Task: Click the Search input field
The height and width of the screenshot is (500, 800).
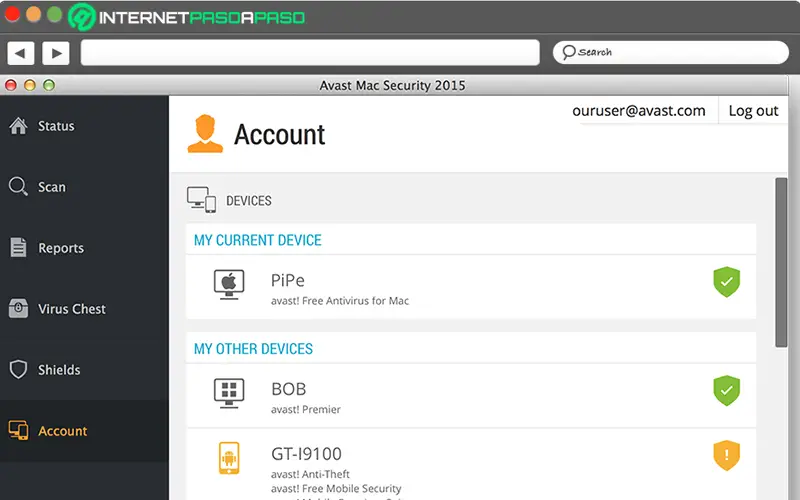Action: pyautogui.click(x=672, y=52)
